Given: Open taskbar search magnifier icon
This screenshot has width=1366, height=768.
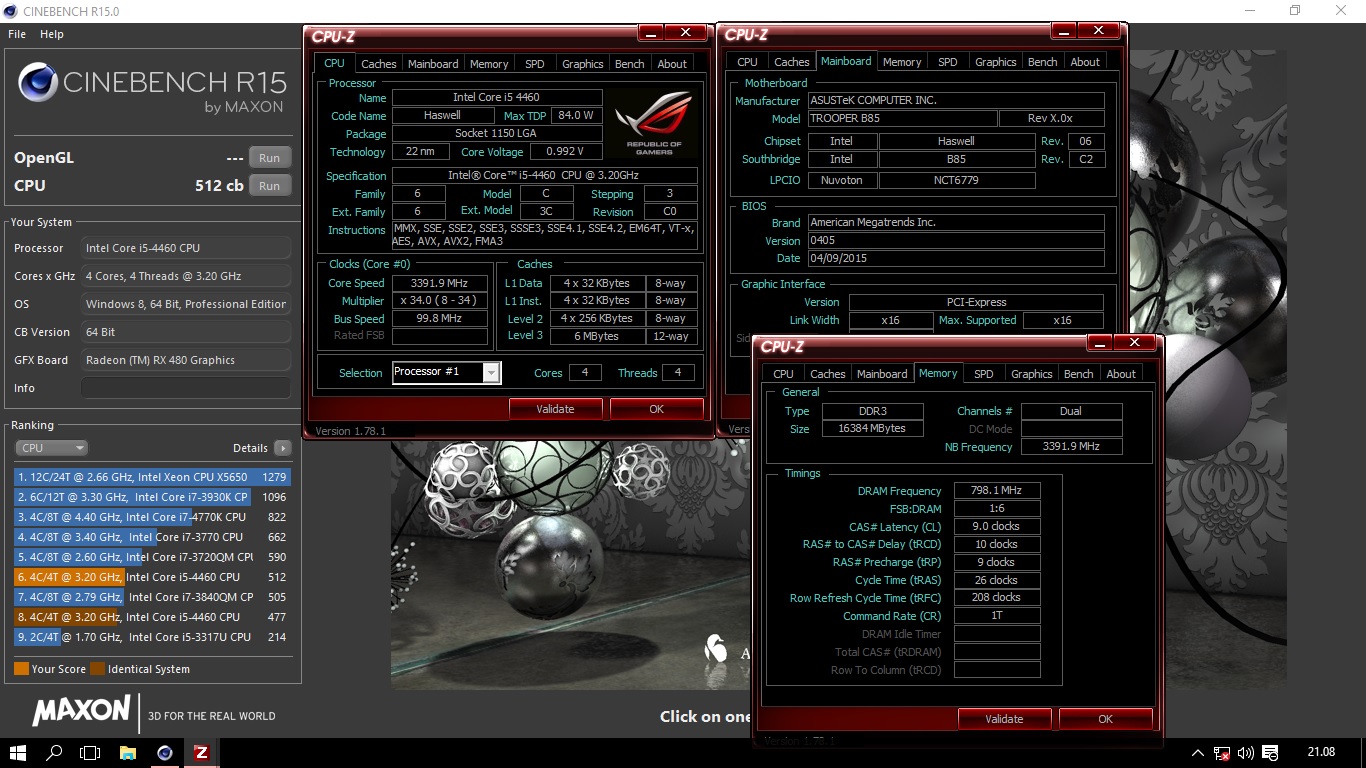Looking at the screenshot, I should 54,752.
